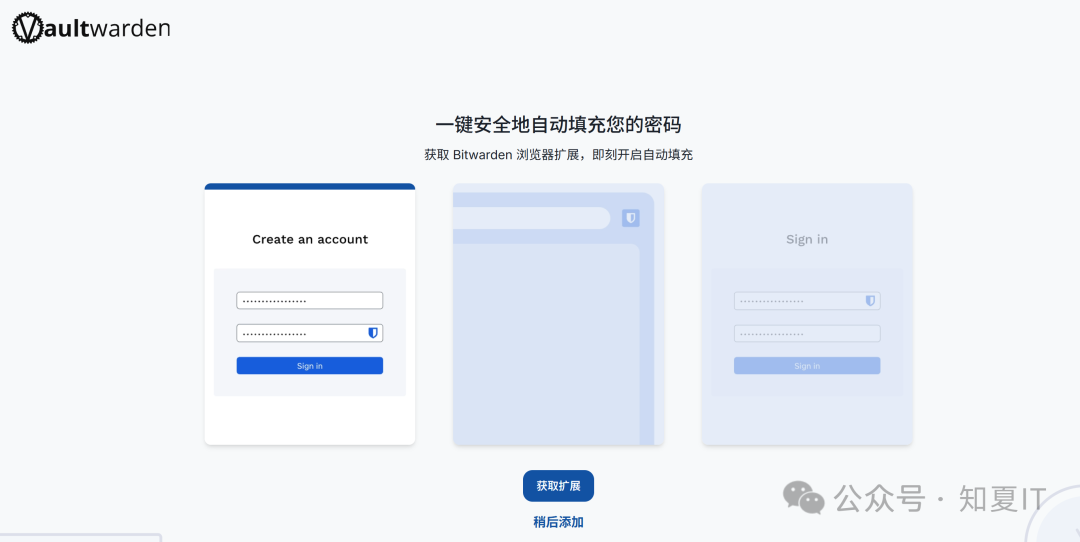Click the Vaultwarden logo
Viewport: 1080px width, 542px height.
[91, 28]
